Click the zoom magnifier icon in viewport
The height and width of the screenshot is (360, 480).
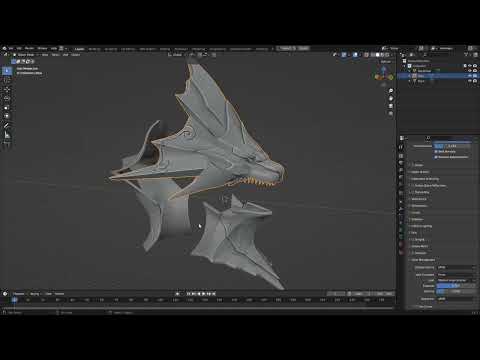pyautogui.click(x=391, y=91)
